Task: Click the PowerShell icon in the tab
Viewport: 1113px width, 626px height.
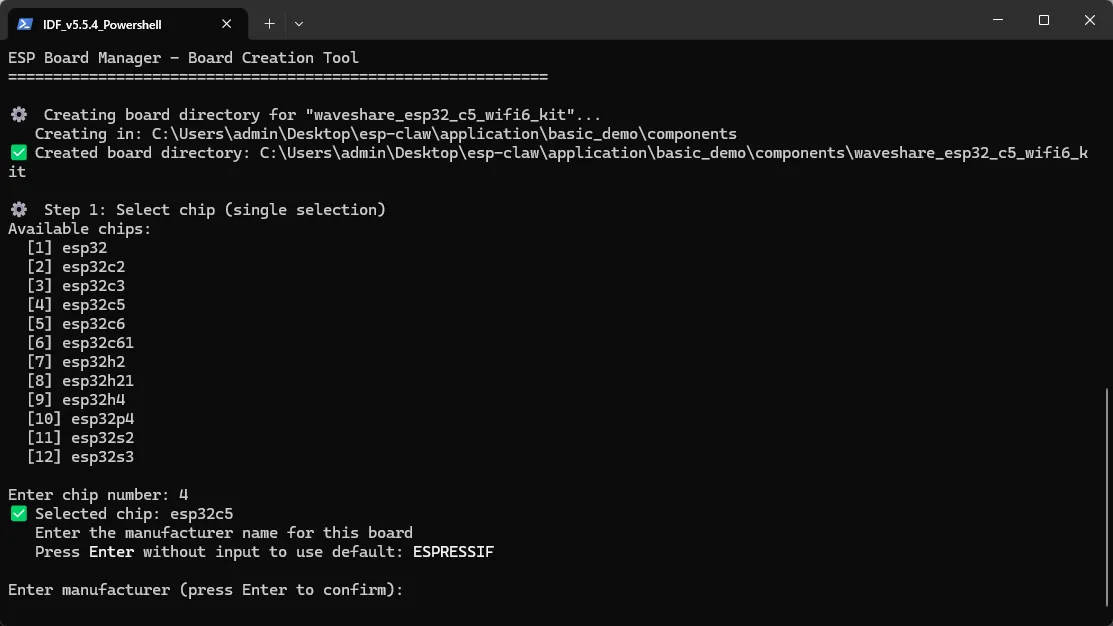Action: point(25,24)
